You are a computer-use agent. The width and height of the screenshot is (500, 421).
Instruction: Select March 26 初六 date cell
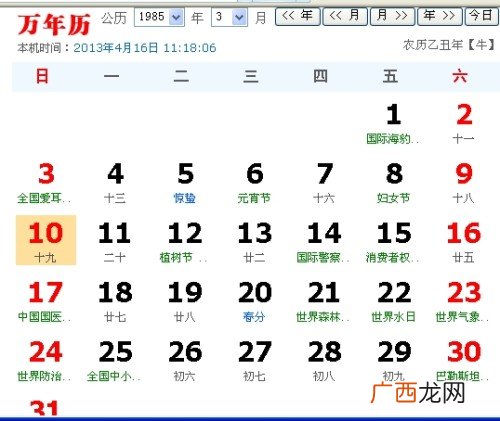pos(185,359)
